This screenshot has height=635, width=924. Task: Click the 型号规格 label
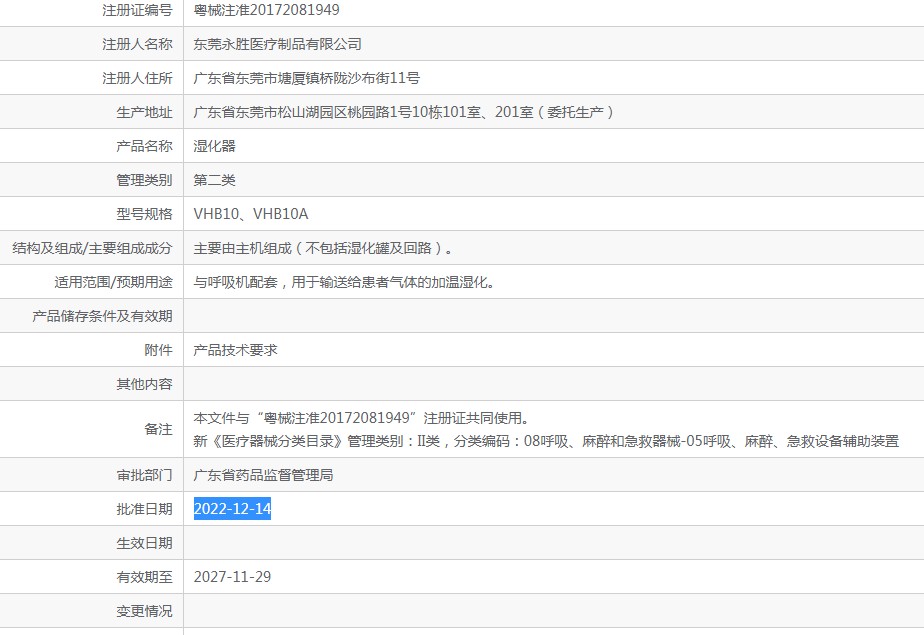(x=144, y=214)
